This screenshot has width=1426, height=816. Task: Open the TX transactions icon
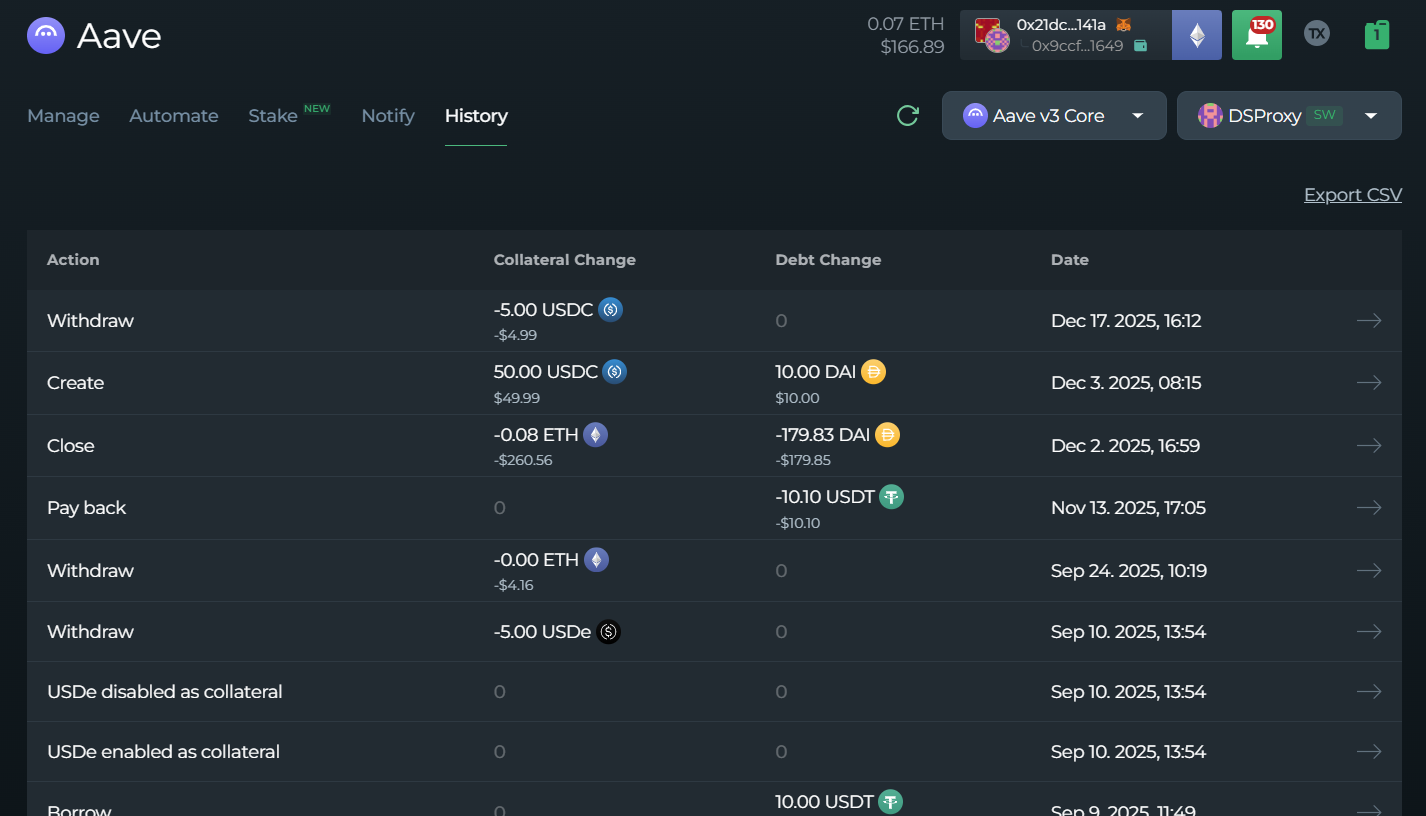pyautogui.click(x=1317, y=34)
